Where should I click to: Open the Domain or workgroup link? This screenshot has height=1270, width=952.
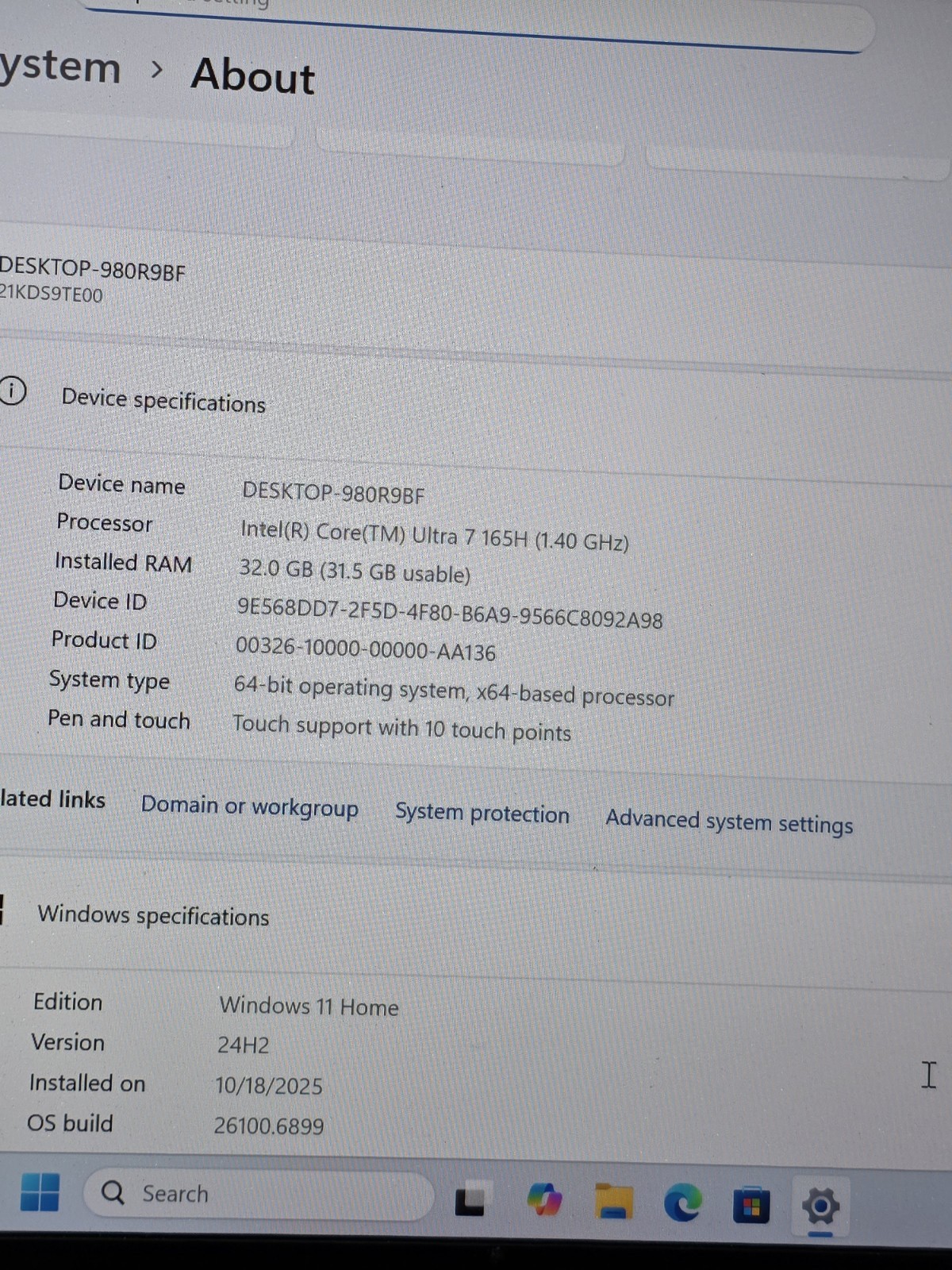click(250, 806)
